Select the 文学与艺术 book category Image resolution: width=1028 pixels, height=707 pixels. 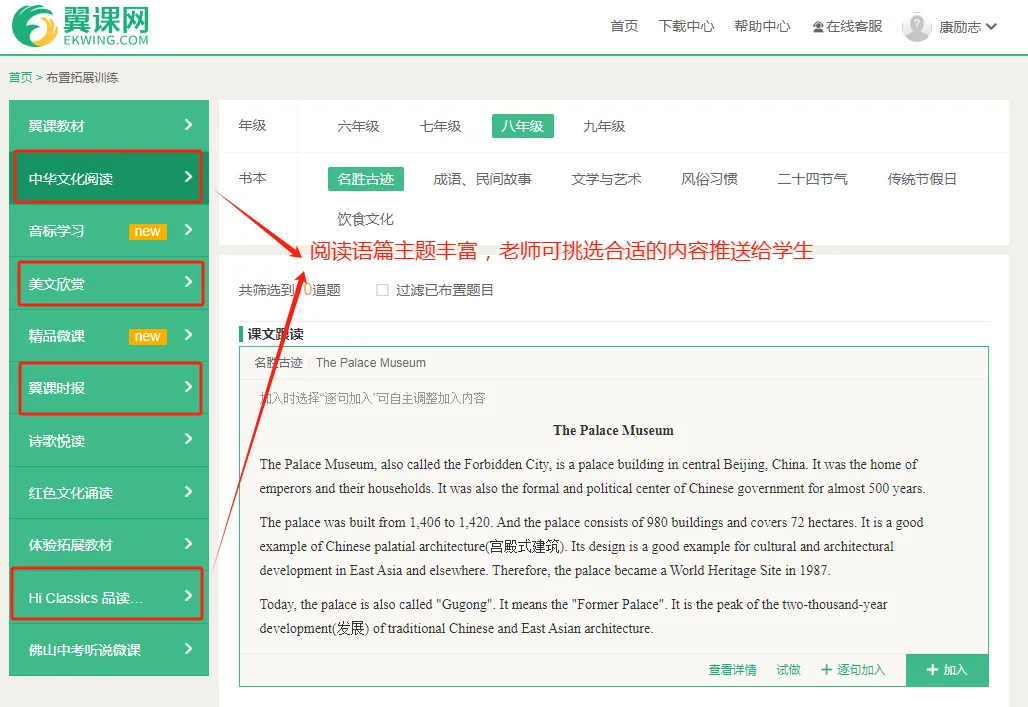[606, 179]
